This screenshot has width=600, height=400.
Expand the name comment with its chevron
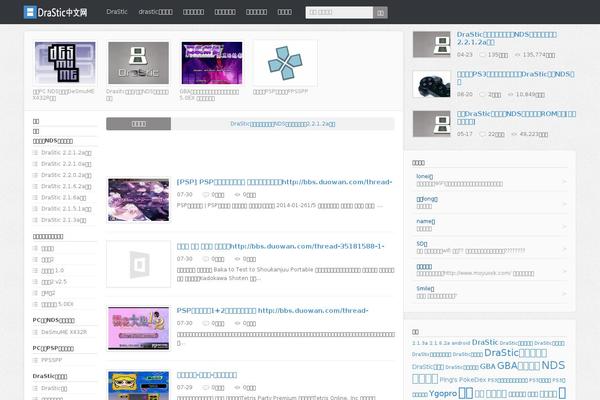pyautogui.click(x=564, y=227)
